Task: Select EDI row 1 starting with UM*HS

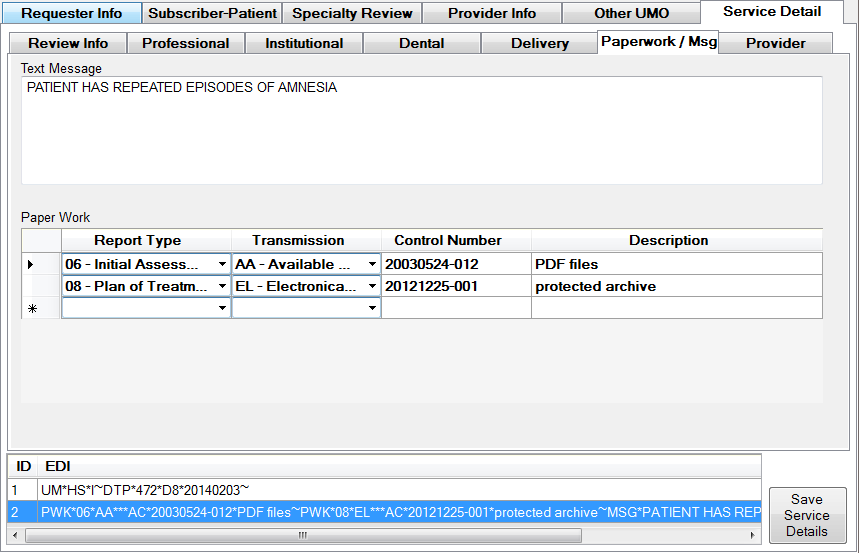Action: pos(300,490)
